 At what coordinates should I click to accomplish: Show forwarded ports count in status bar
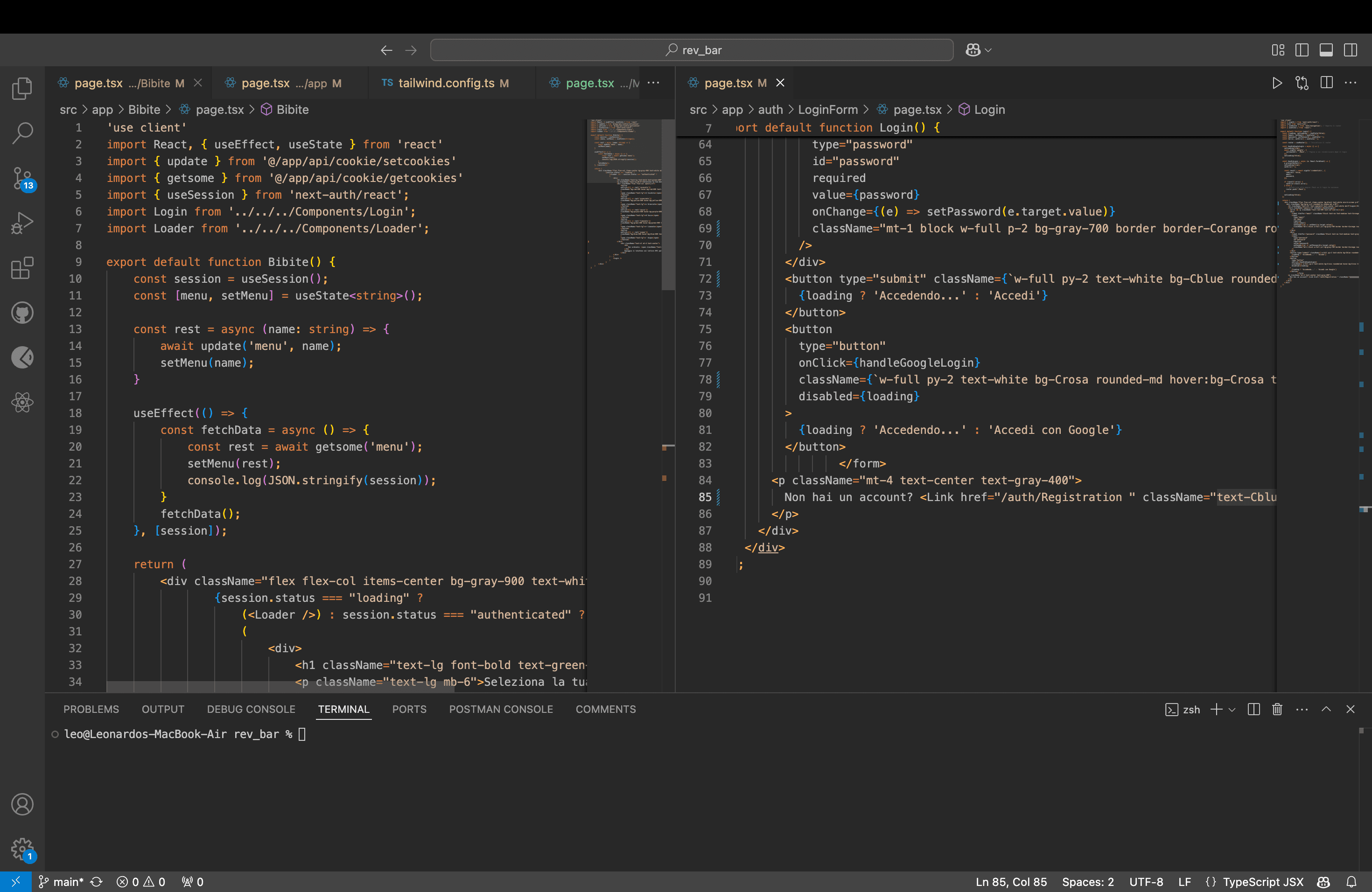[x=193, y=882]
